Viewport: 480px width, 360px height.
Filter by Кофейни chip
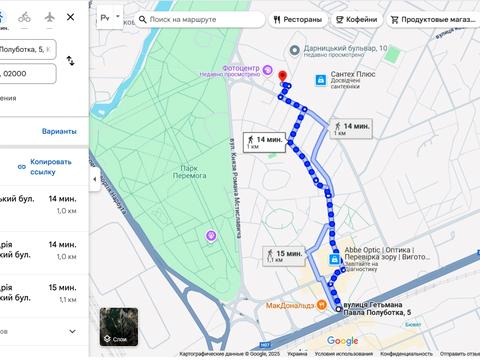click(357, 20)
